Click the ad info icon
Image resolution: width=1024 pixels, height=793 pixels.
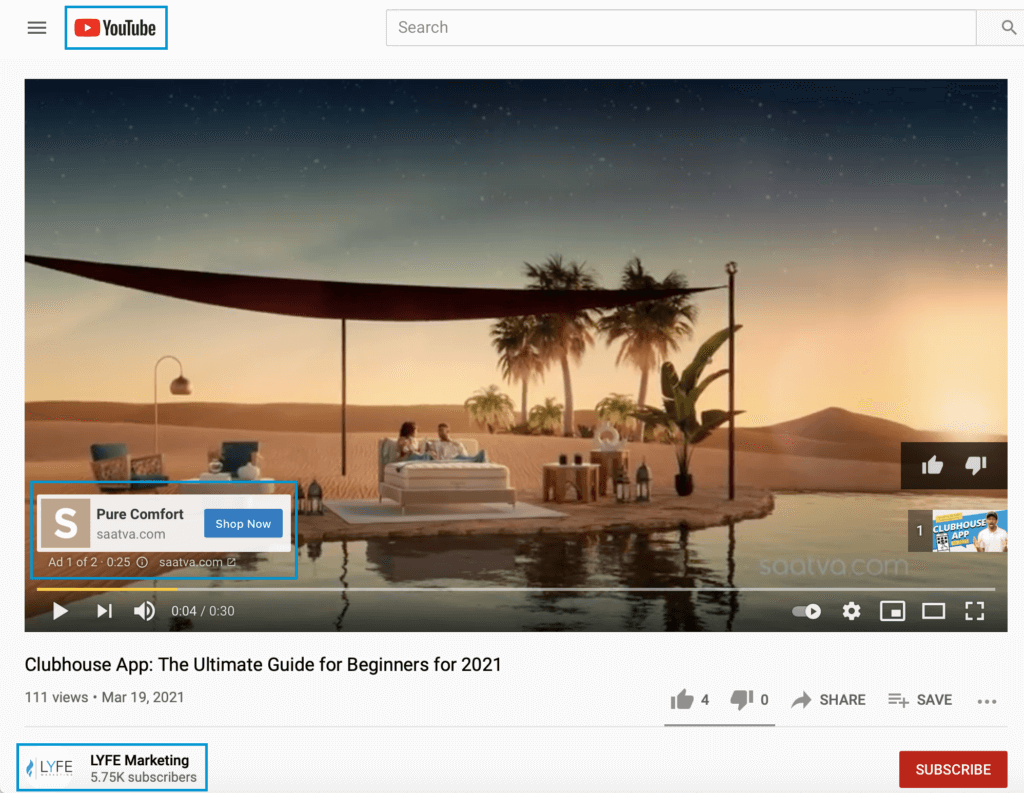coord(142,562)
